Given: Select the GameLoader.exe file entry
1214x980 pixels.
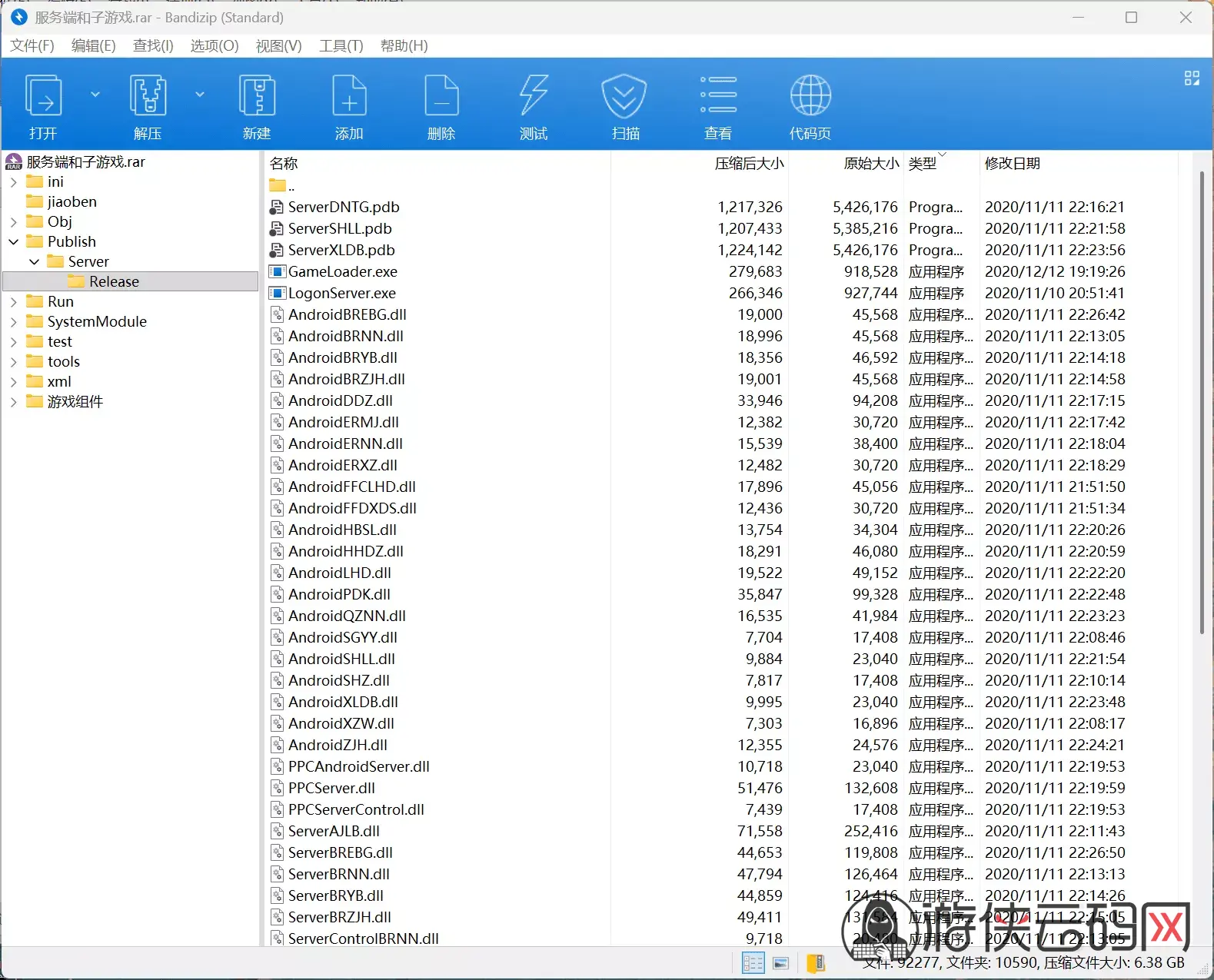Looking at the screenshot, I should pos(342,271).
